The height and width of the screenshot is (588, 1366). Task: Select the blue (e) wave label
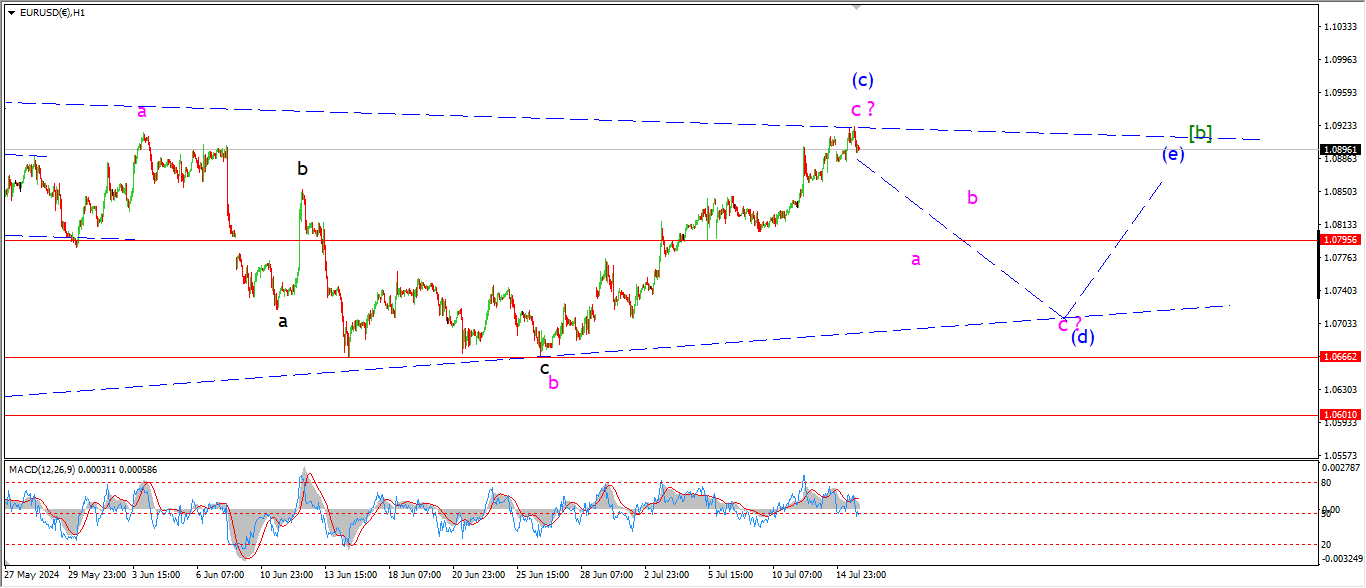[x=1173, y=154]
